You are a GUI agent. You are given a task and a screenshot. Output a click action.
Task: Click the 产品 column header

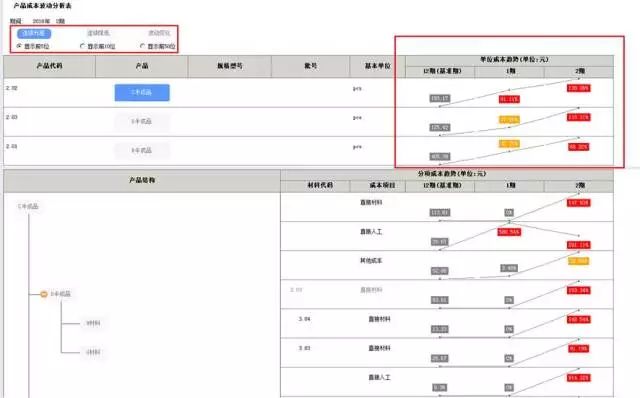(142, 66)
